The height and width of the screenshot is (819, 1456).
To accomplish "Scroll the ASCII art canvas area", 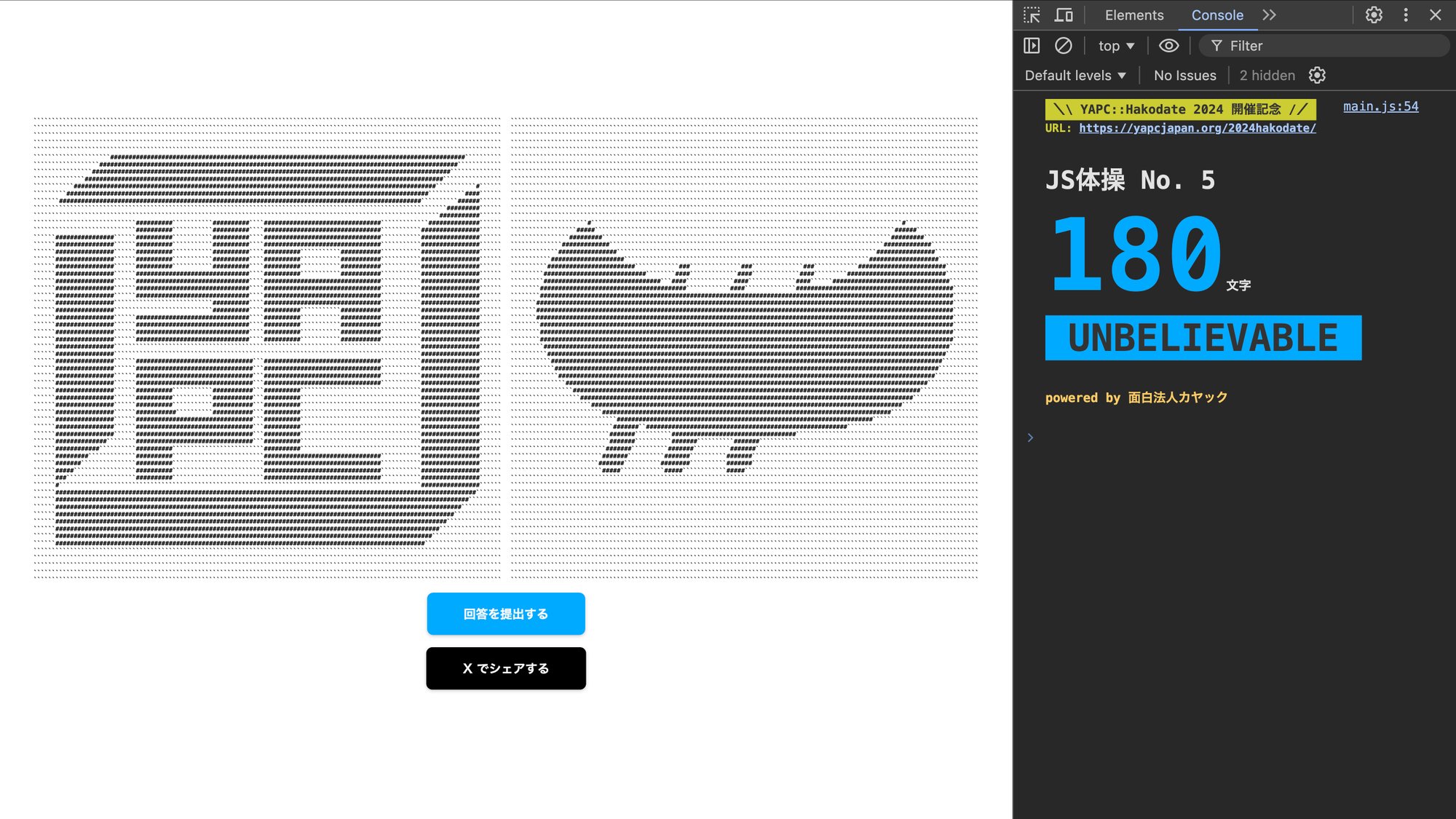I will click(x=505, y=347).
